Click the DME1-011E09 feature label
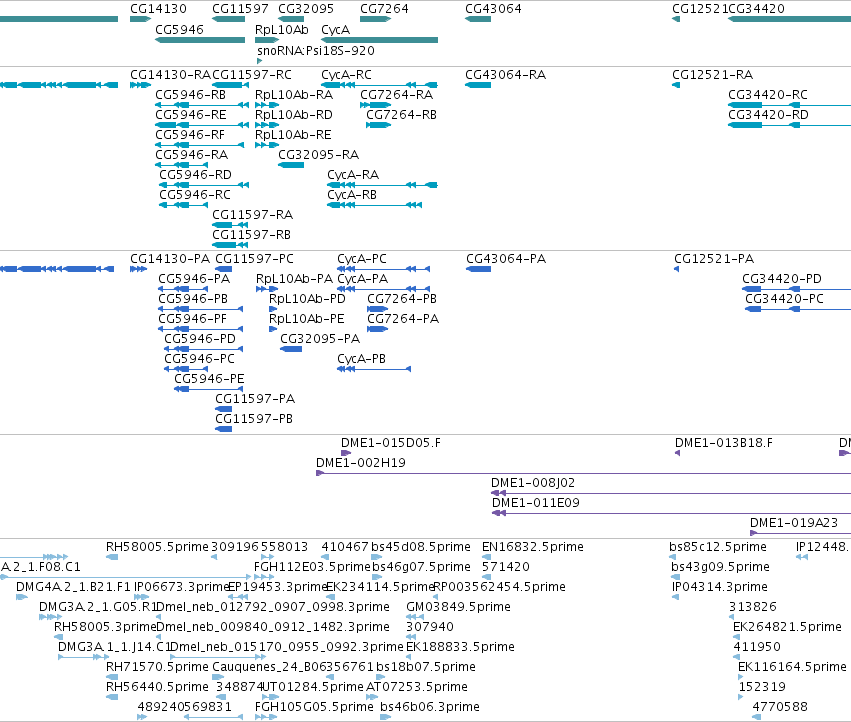This screenshot has height=722, width=851. pos(536,503)
